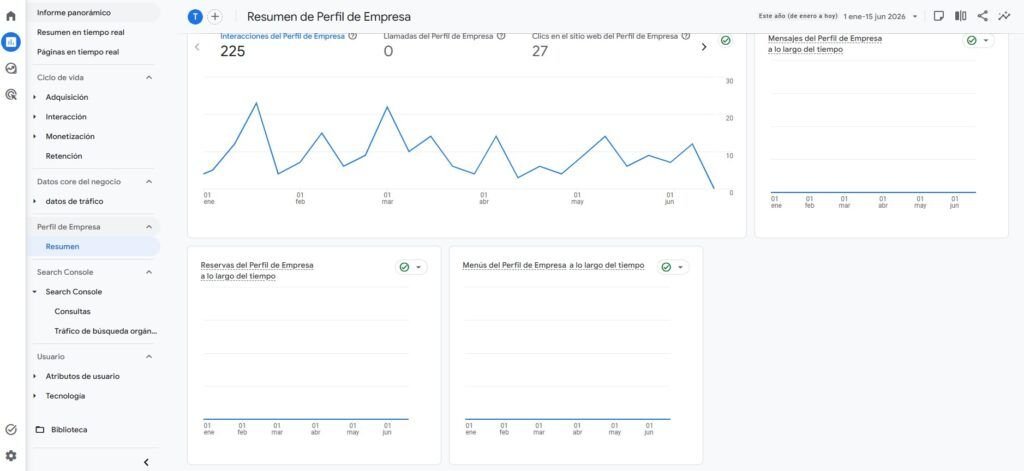Show next metrics with right arrow
Image resolution: width=1024 pixels, height=471 pixels.
coord(703,47)
